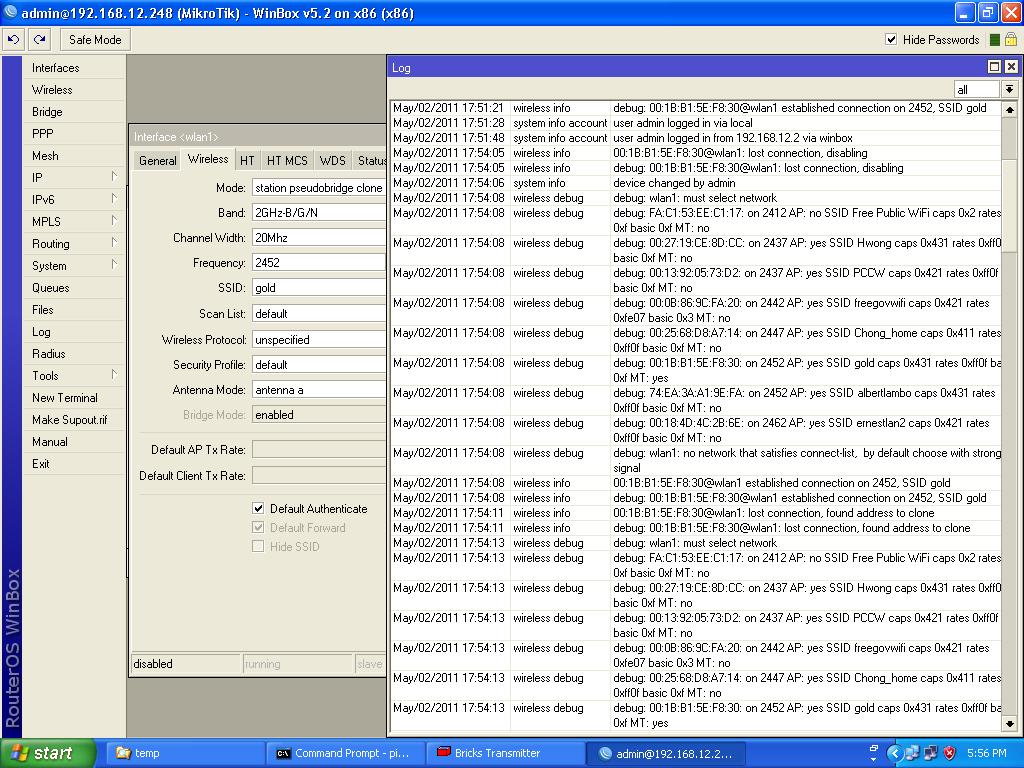Expand the IPv6 submenu arrow
The height and width of the screenshot is (768, 1024).
114,199
